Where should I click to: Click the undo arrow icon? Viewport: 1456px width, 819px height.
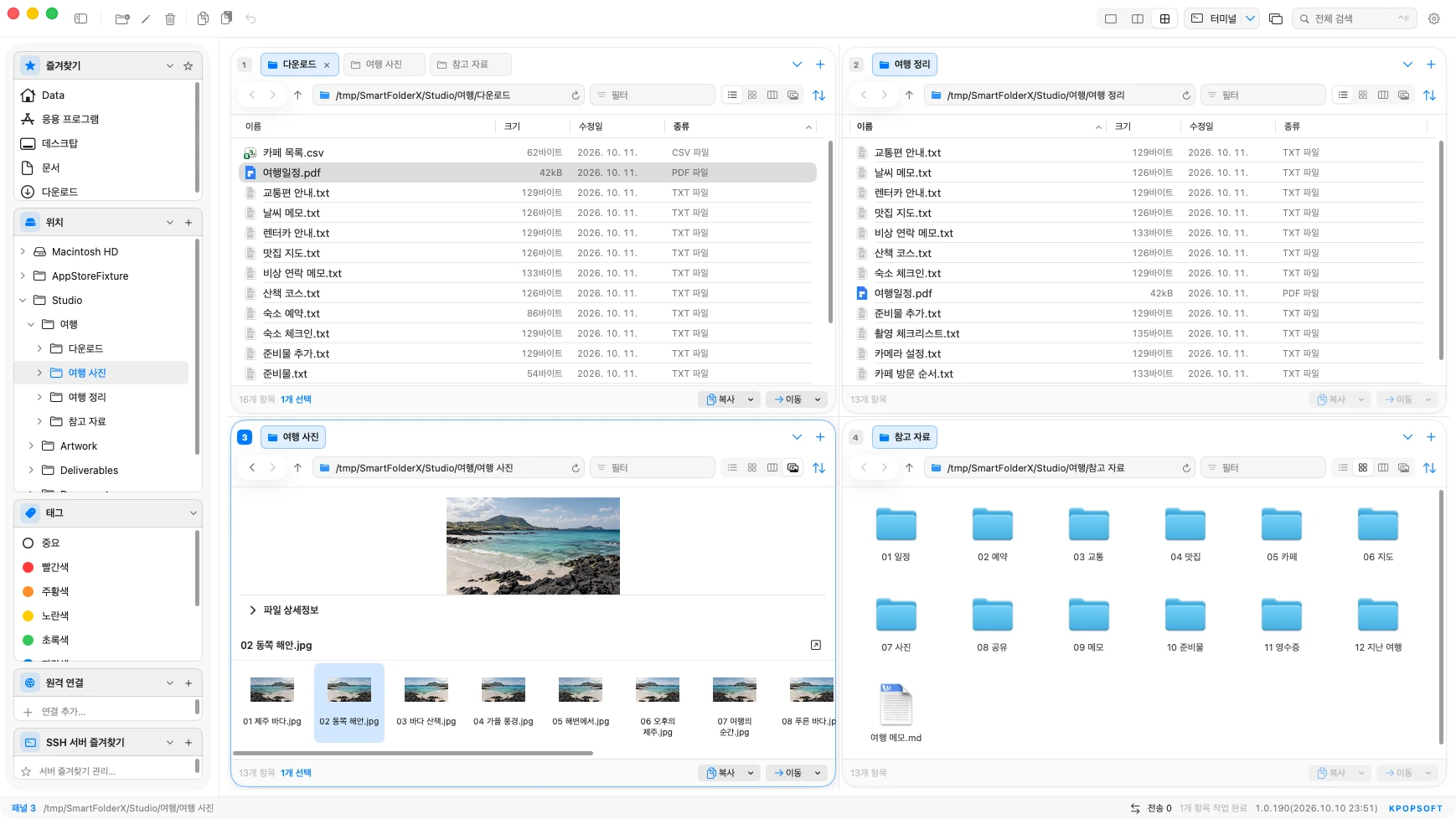(x=250, y=18)
